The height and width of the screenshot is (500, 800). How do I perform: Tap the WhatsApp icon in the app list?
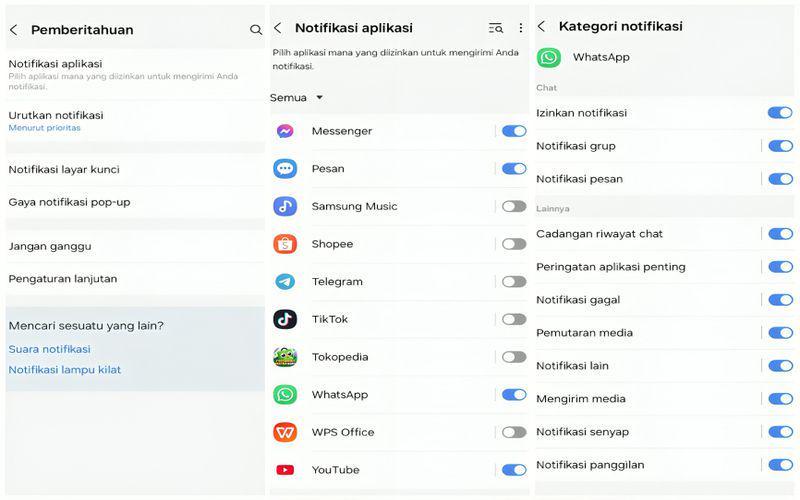tap(285, 395)
